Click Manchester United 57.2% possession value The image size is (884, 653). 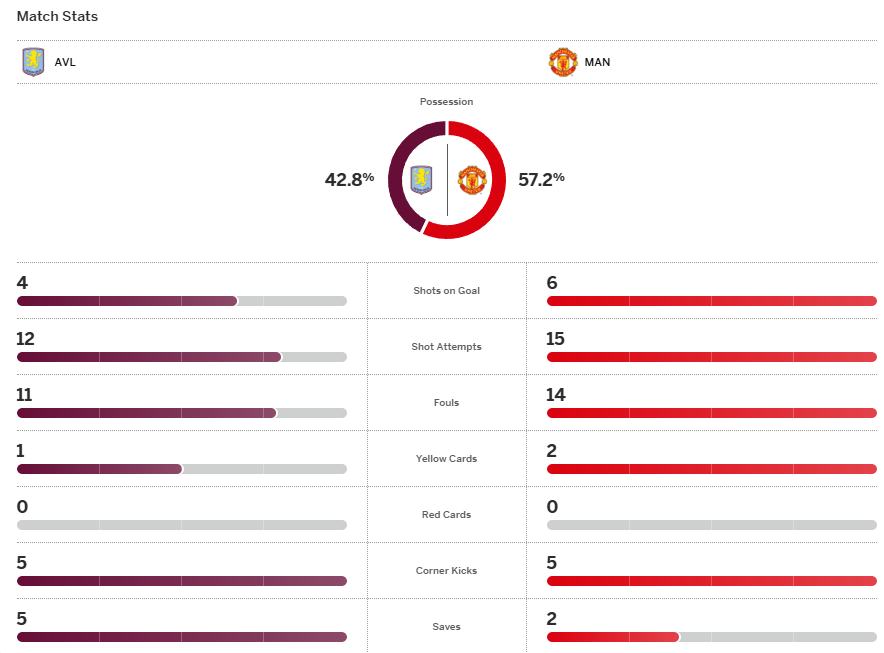click(541, 180)
